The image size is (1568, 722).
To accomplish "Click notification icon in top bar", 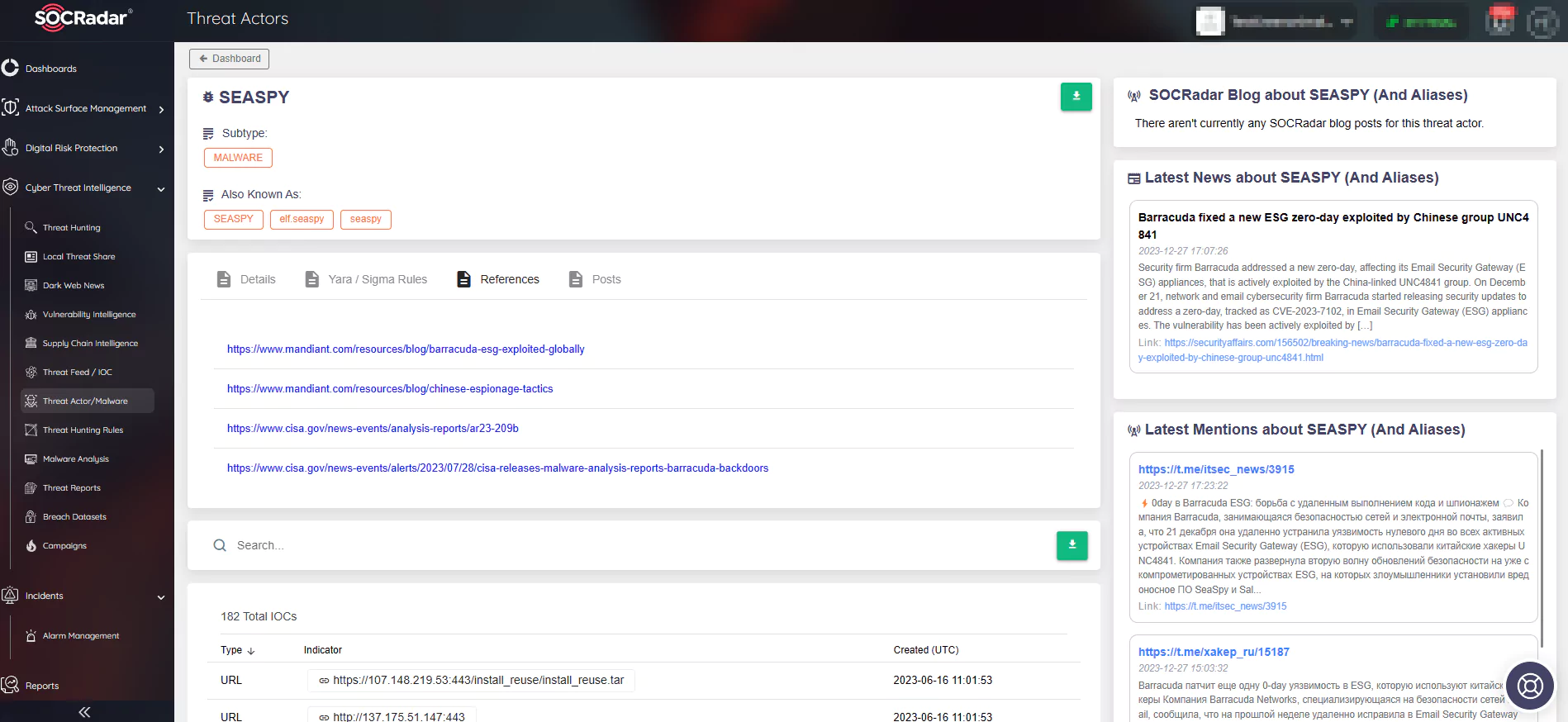I will (1500, 20).
